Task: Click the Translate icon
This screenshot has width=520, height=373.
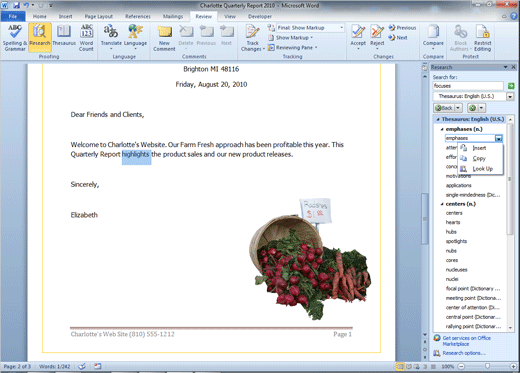Action: [x=111, y=37]
